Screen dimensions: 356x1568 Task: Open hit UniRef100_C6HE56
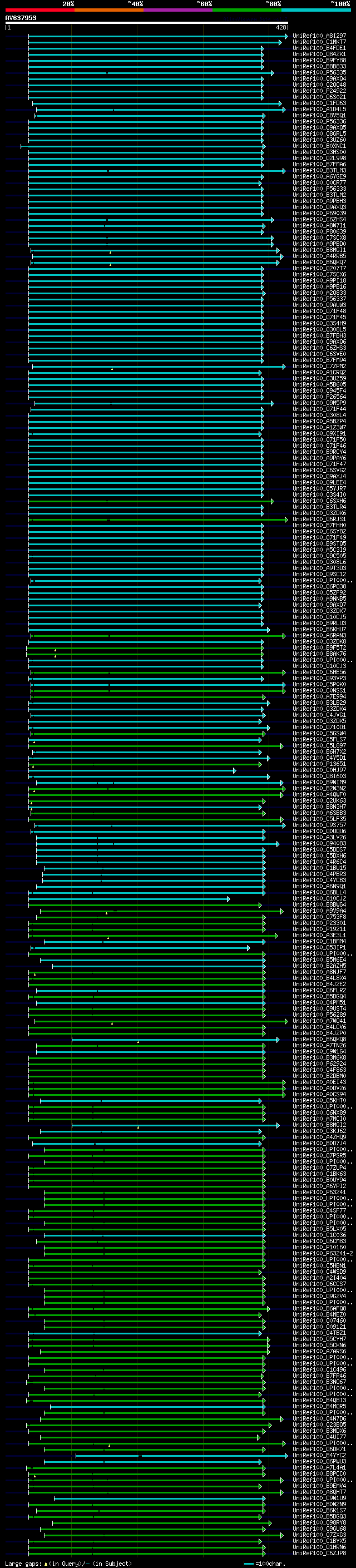pos(319,672)
